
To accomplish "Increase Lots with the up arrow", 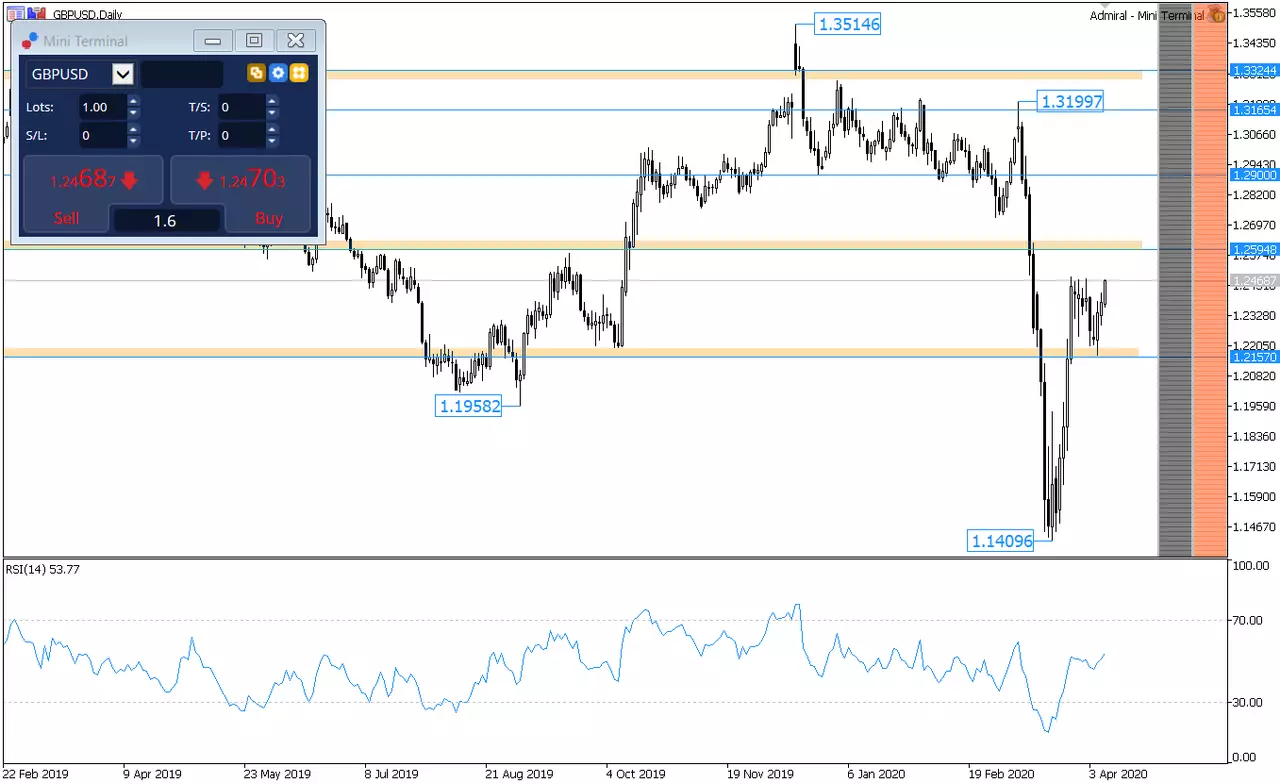I will click(134, 101).
